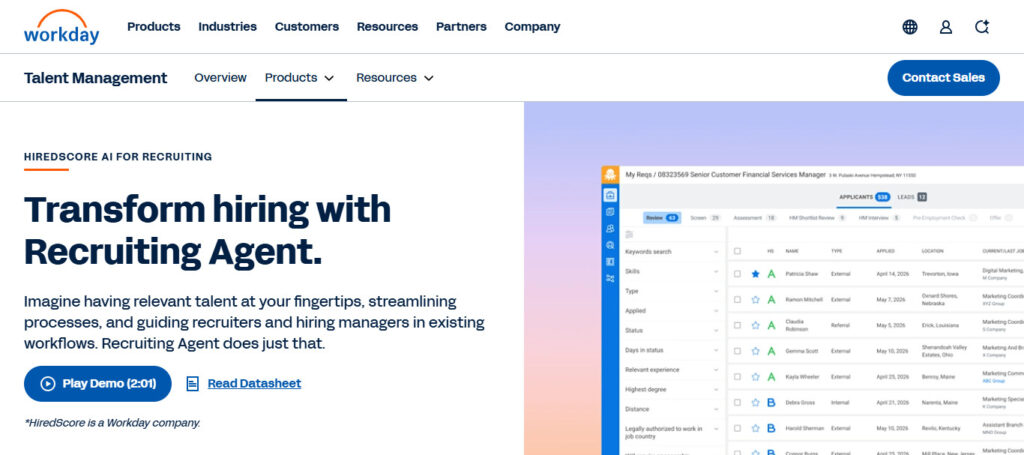Open Products in the top Workday navigation
The image size is (1024, 455).
coord(153,27)
